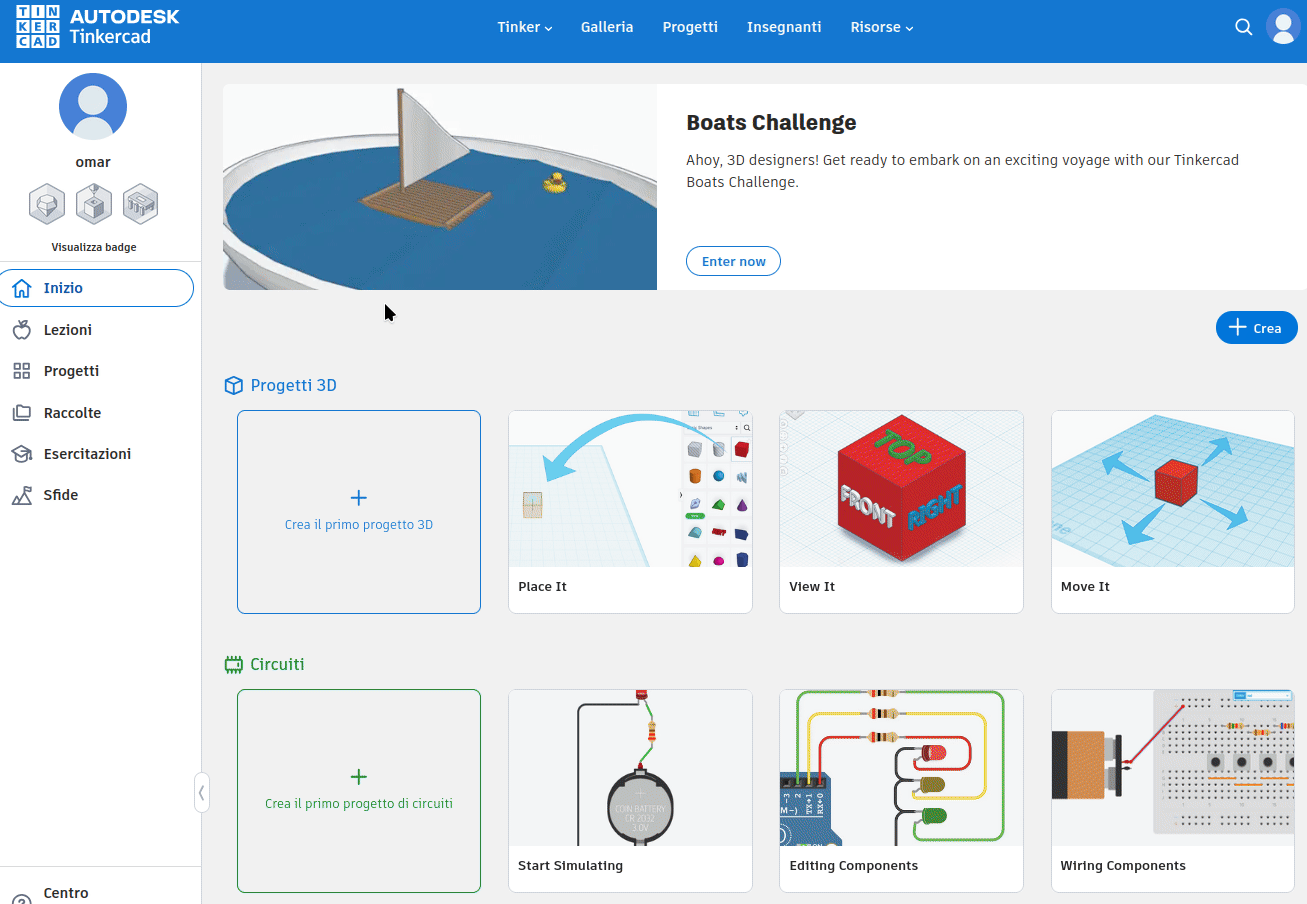The image size is (1307, 904).
Task: Select the first badge hexagon icon
Action: 47,203
